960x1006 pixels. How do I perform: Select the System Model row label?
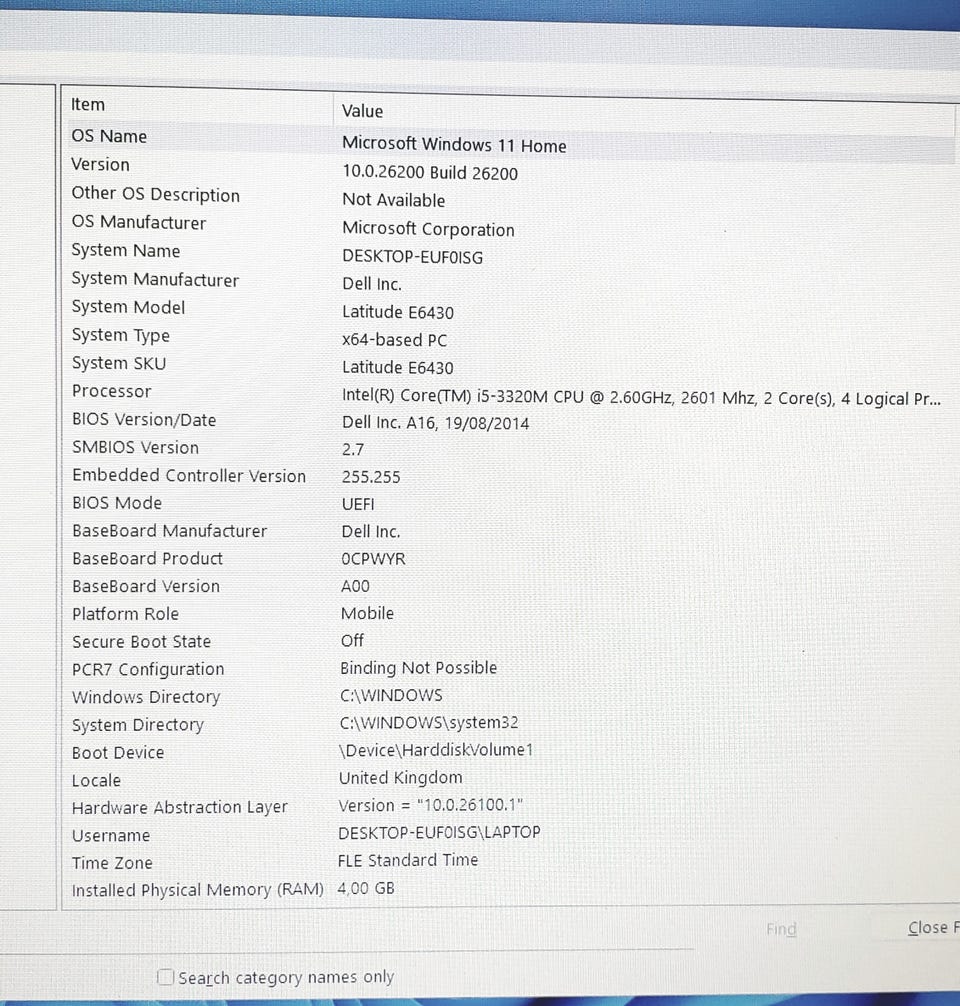tap(128, 307)
